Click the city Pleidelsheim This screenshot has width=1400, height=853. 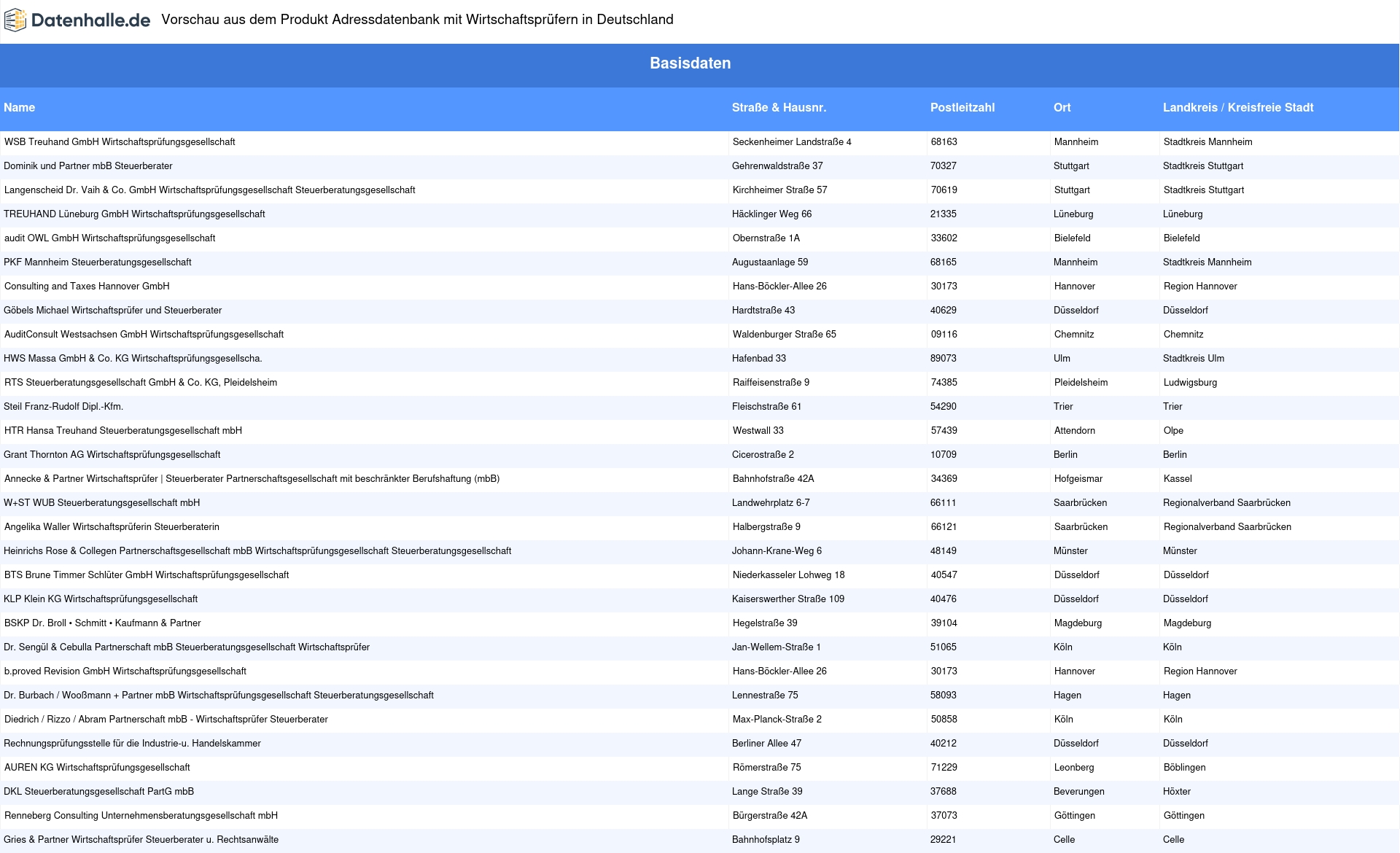click(x=1081, y=383)
